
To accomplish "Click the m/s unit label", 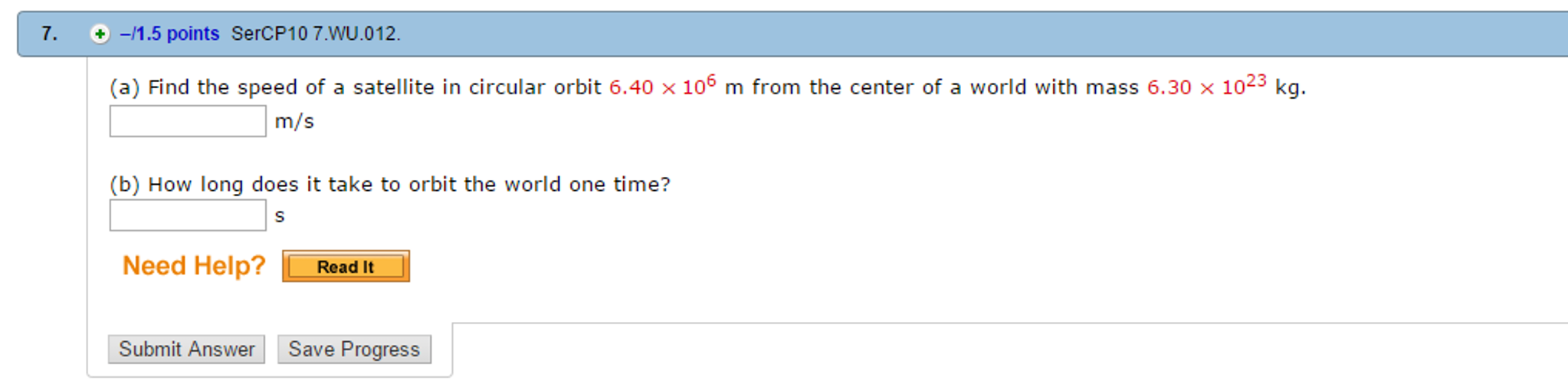I will [x=294, y=121].
